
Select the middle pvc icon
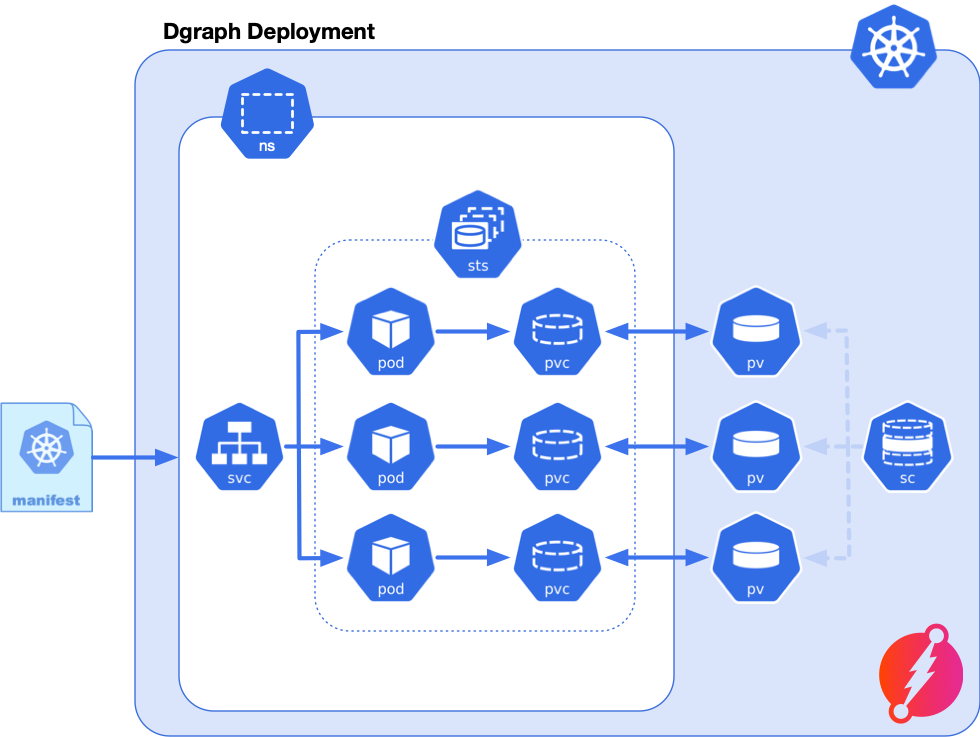click(x=557, y=448)
